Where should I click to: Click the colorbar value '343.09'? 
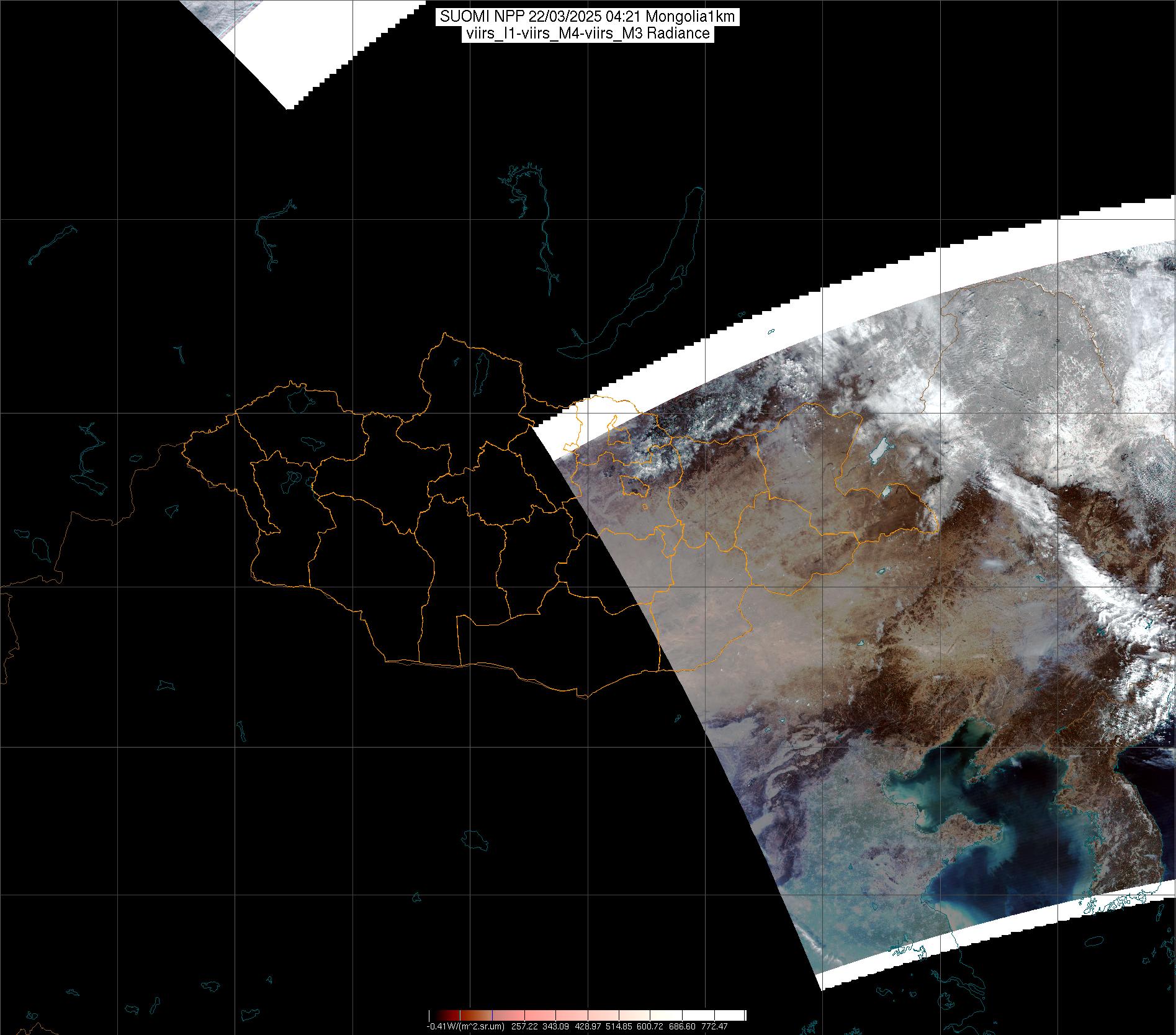(555, 1026)
